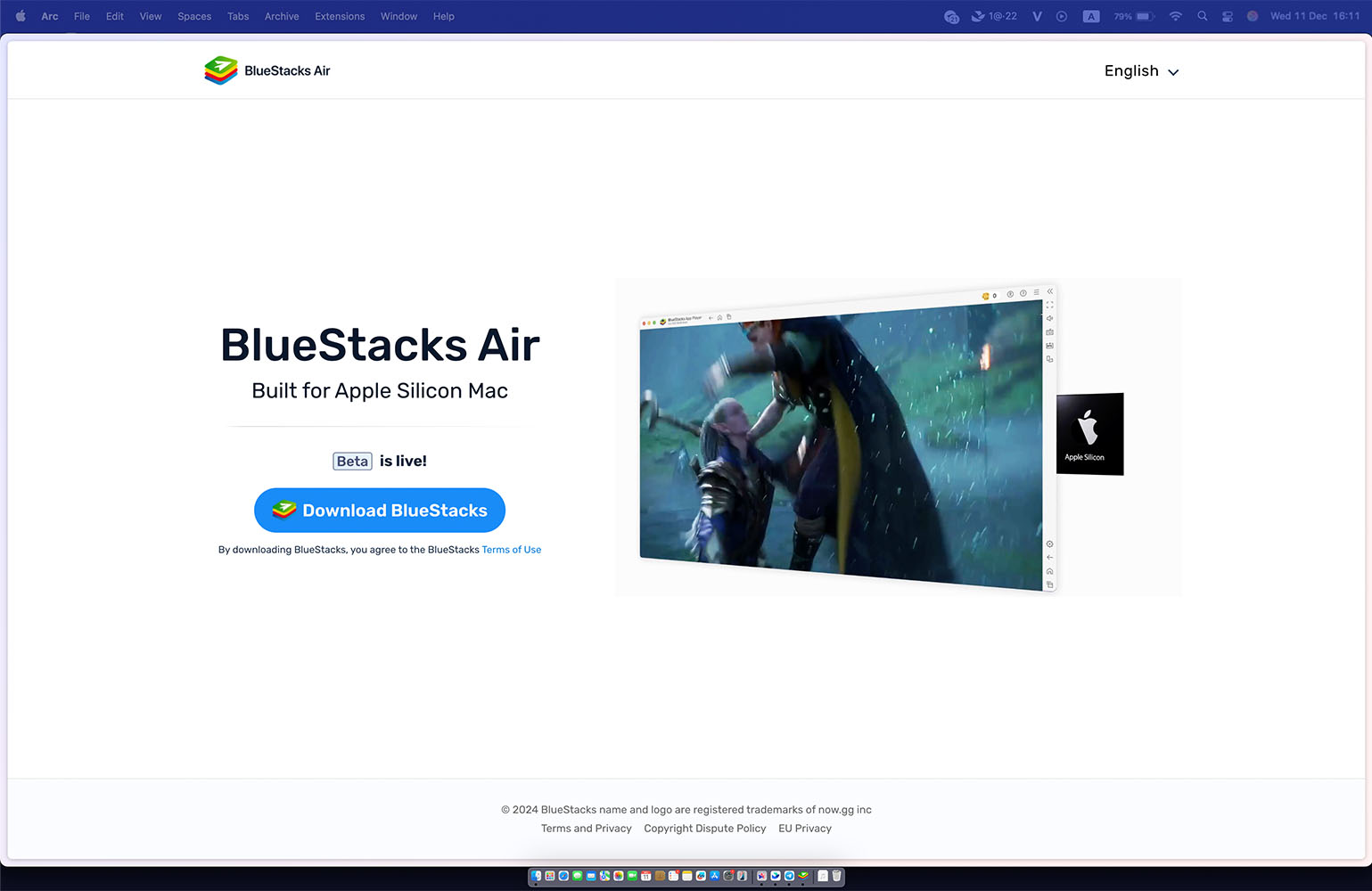Click the Beta badge label

352,461
